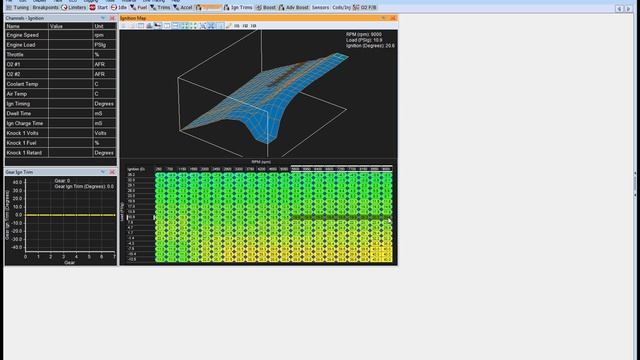Click the highlighted RPM header cells in ignition table
Viewport: 640px width, 360px height.
click(x=341, y=169)
